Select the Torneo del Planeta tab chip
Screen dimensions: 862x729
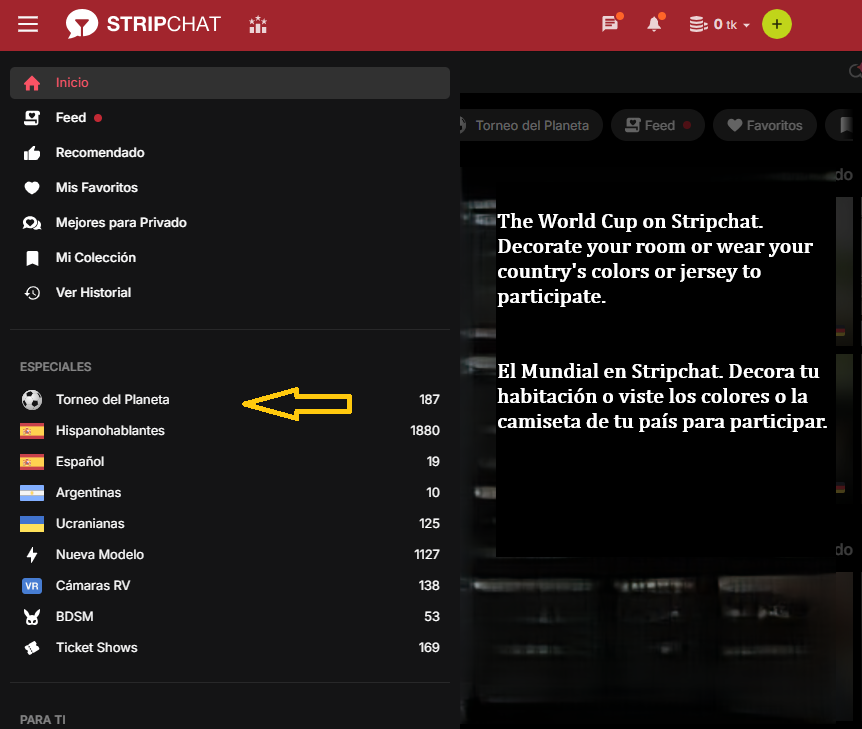(530, 125)
